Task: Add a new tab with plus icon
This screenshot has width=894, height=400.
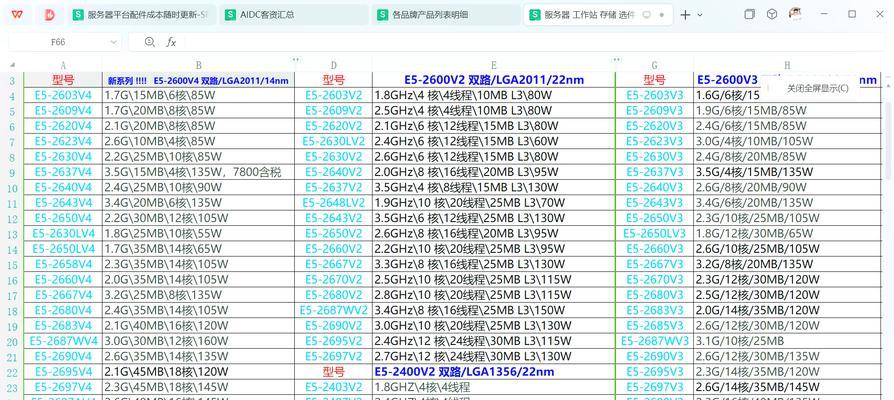Action: (685, 15)
